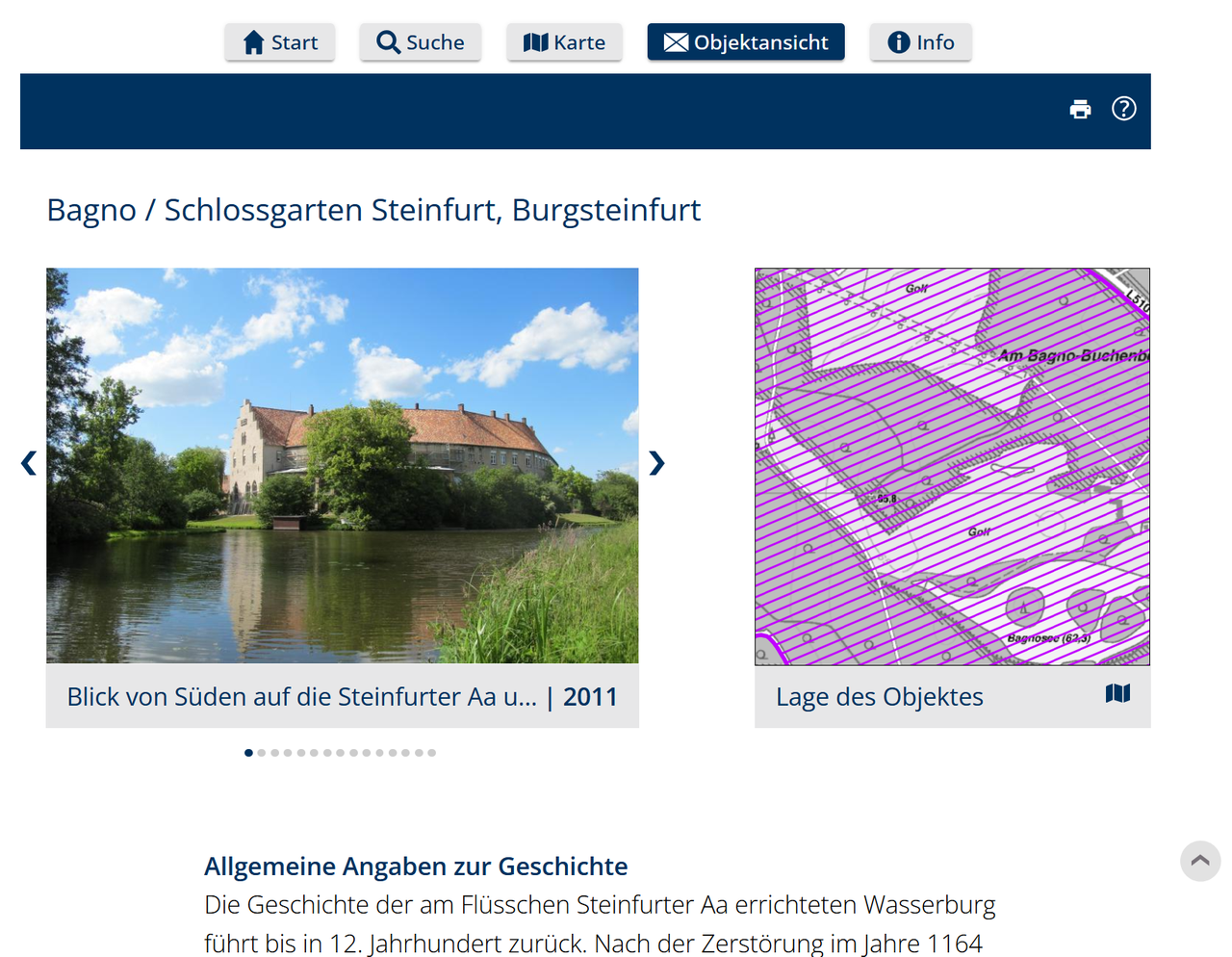Open the object location map thumbnail
This screenshot has width=1232, height=957.
coord(953,466)
